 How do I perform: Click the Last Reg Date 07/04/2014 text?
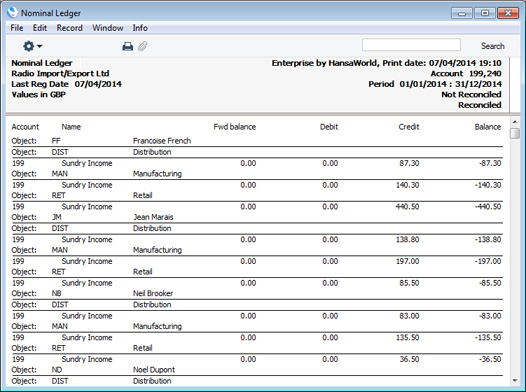tap(66, 84)
